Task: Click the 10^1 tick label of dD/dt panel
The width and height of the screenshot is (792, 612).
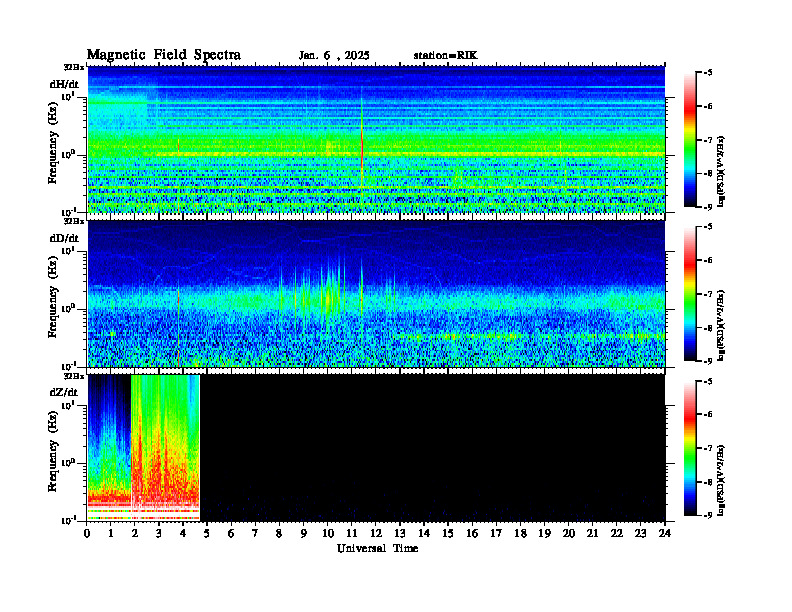Action: [x=68, y=250]
